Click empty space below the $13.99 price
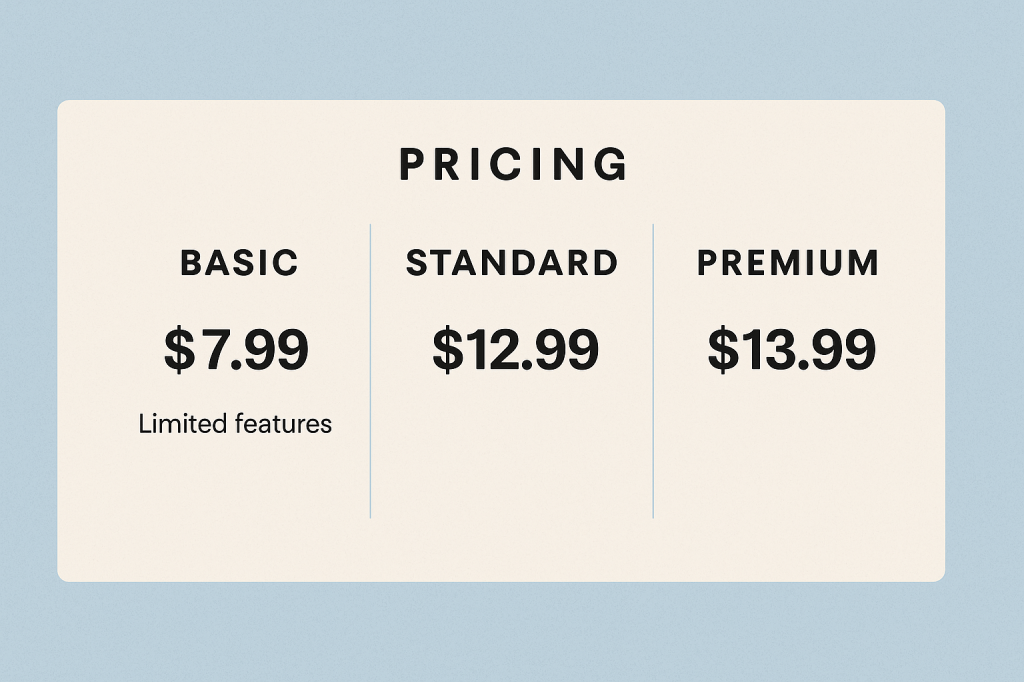The image size is (1024, 682). click(x=790, y=450)
